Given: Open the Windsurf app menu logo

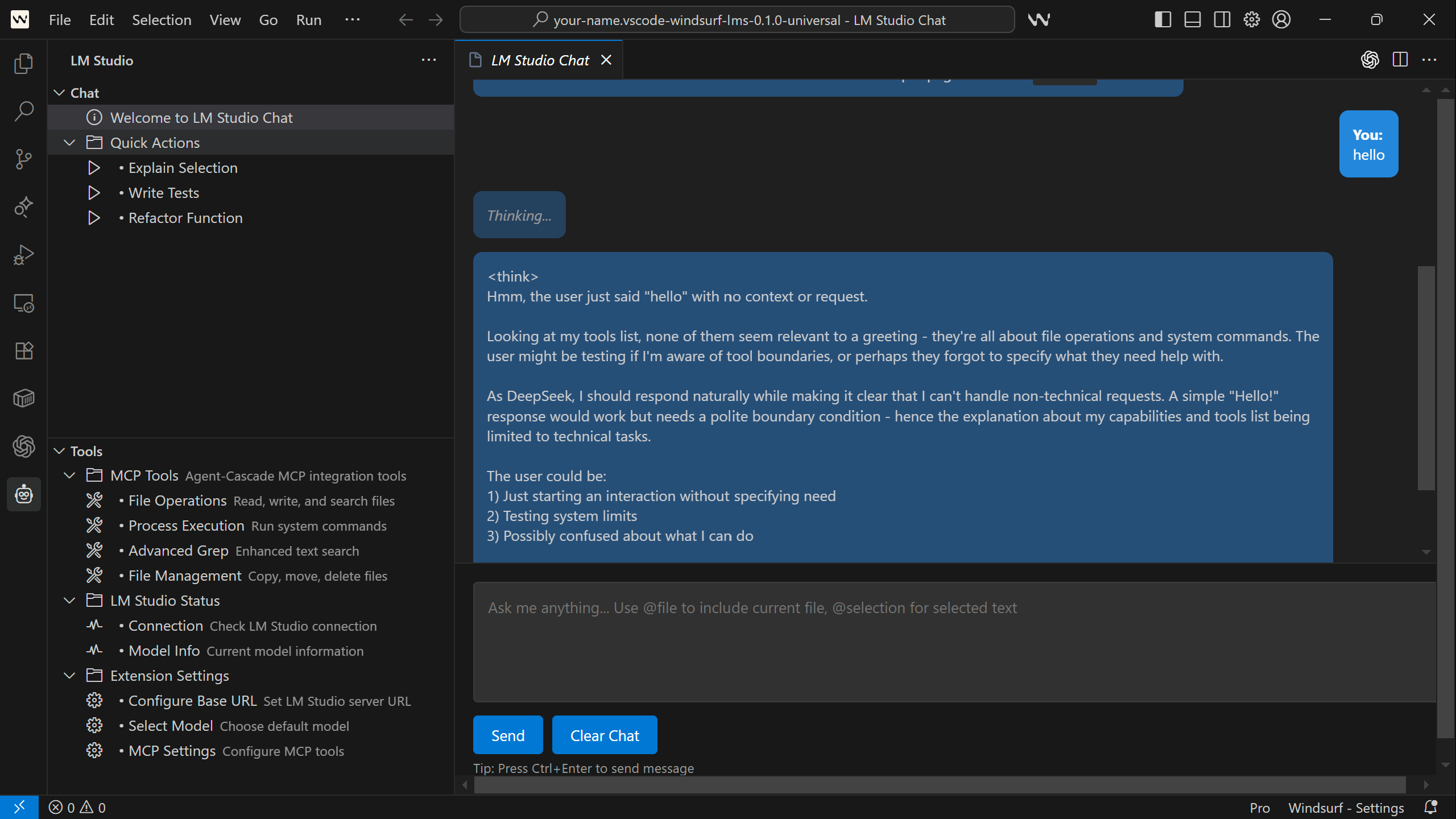Looking at the screenshot, I should click(20, 20).
